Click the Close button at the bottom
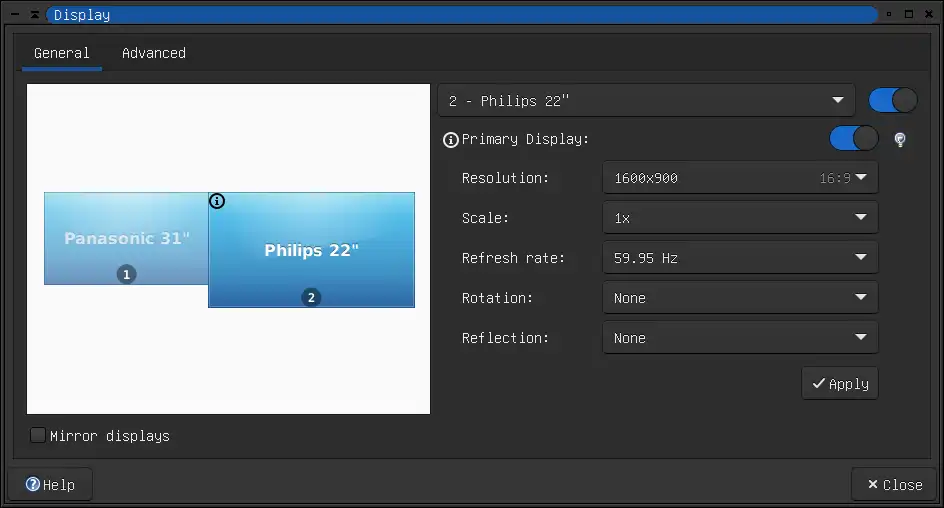 [895, 485]
